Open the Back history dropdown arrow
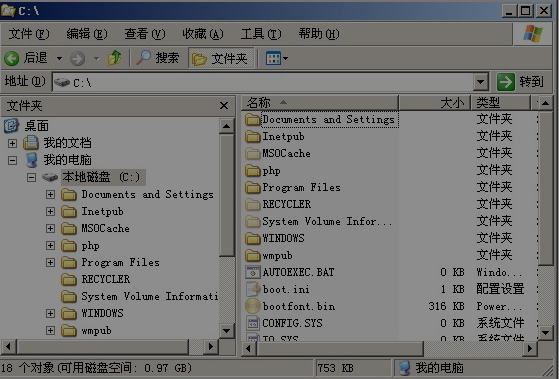The image size is (559, 379). tap(60, 58)
